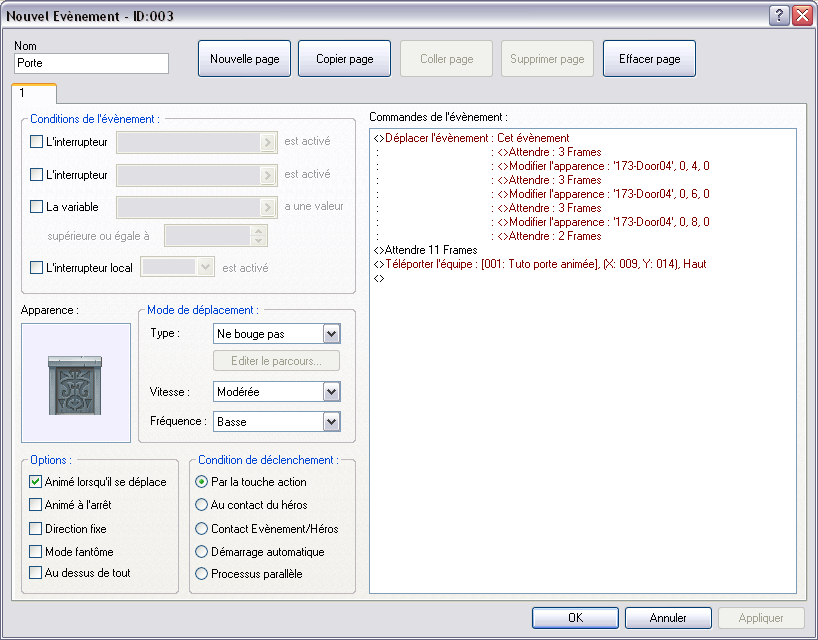Screen dimensions: 818x640
Task: Close the Nouvel Evènement dialog
Action: point(802,16)
